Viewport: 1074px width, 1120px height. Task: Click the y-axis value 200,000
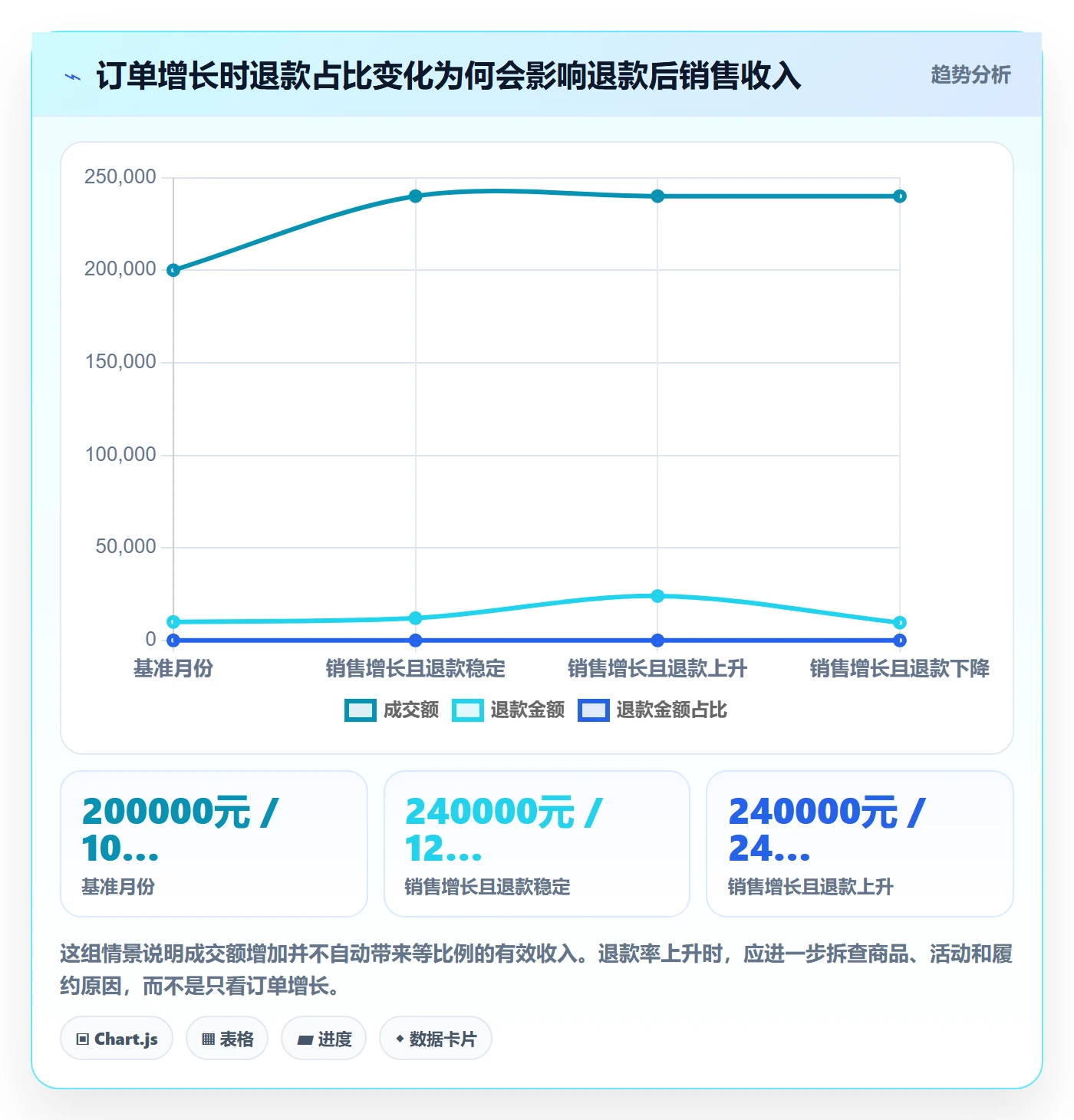coord(120,269)
